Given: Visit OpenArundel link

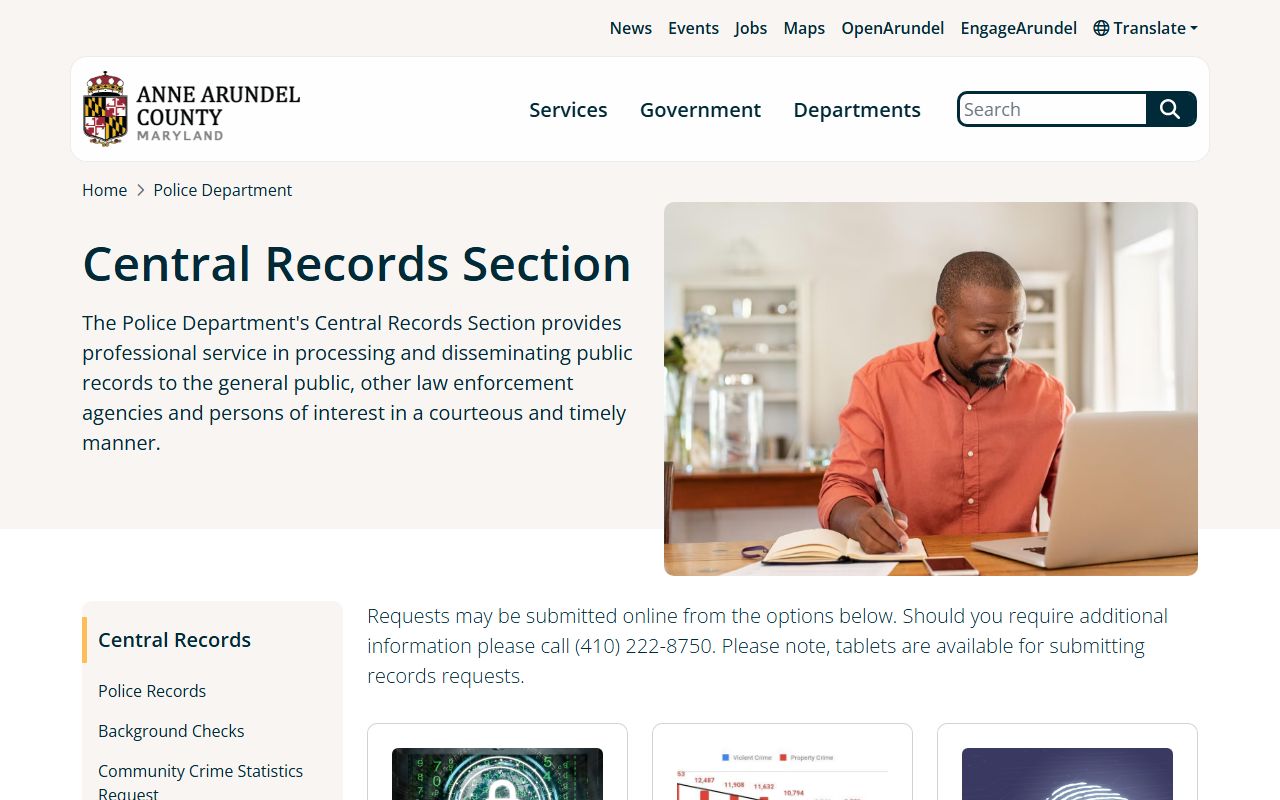Looking at the screenshot, I should [893, 28].
